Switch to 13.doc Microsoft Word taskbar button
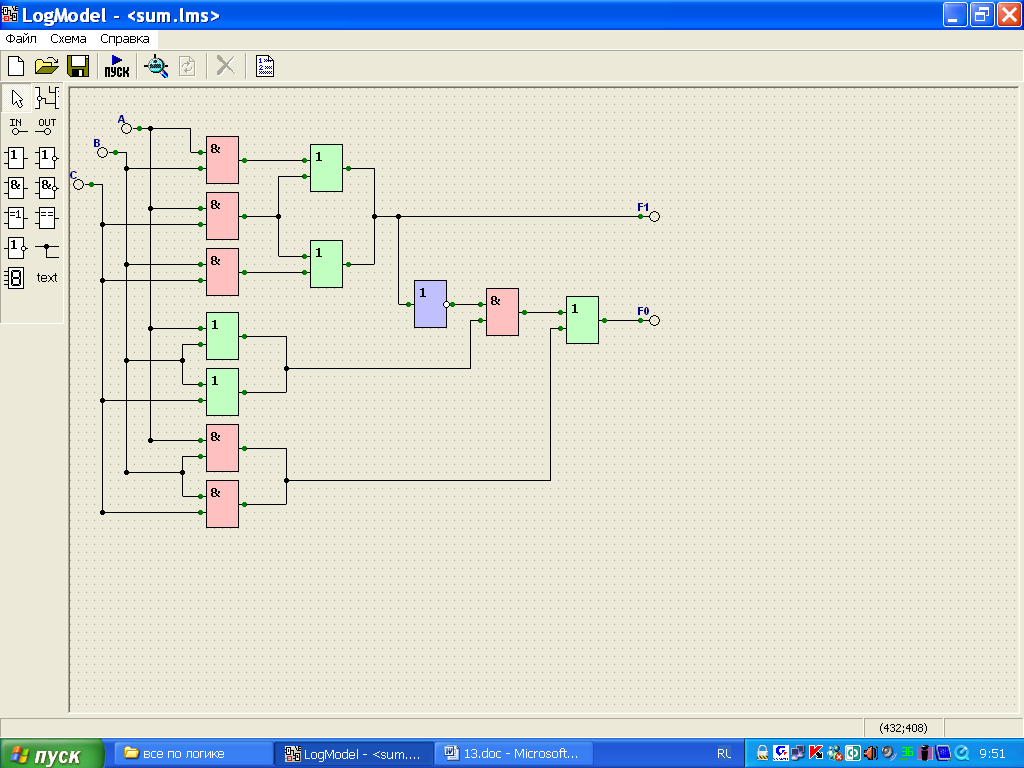This screenshot has width=1024, height=768. (513, 754)
